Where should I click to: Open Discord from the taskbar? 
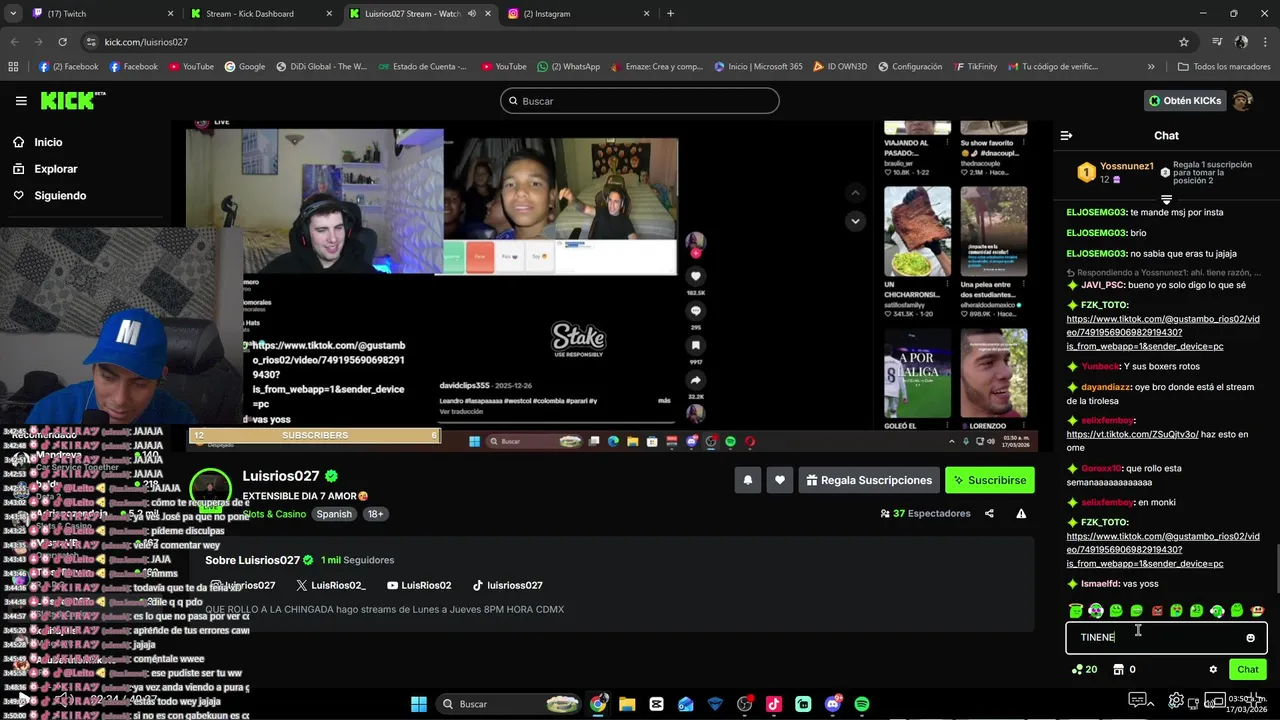click(833, 704)
